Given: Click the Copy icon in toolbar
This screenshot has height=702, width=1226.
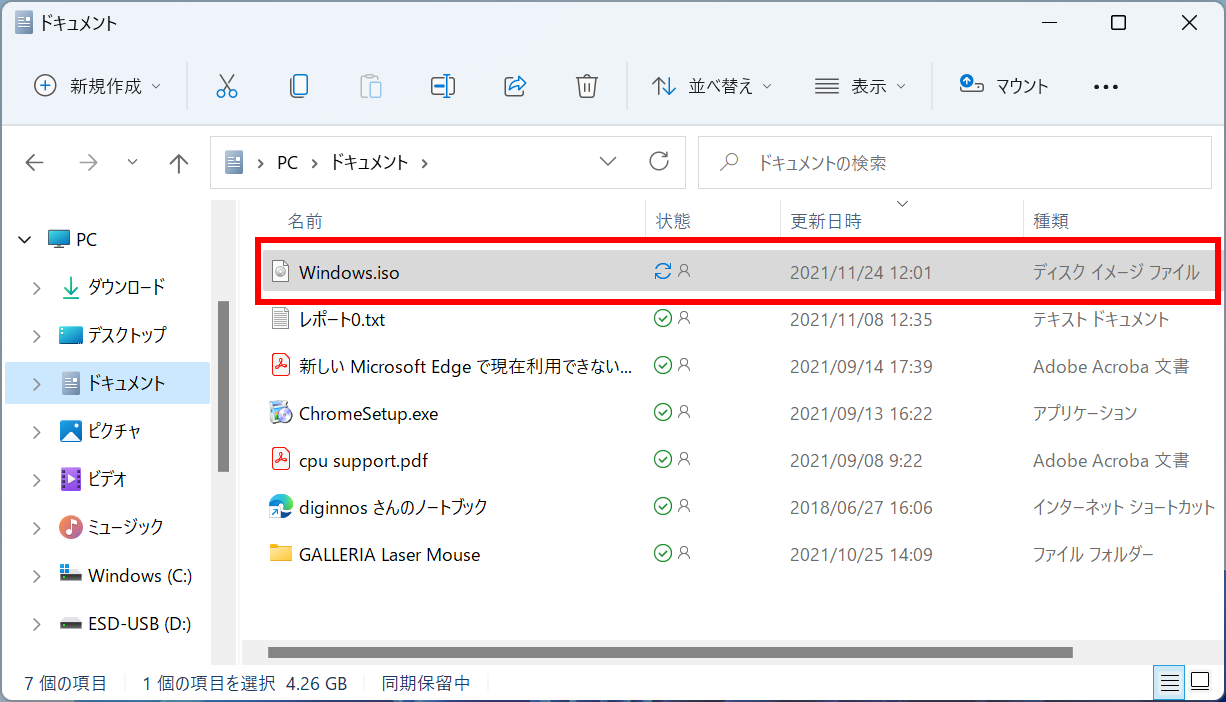Looking at the screenshot, I should (x=298, y=86).
